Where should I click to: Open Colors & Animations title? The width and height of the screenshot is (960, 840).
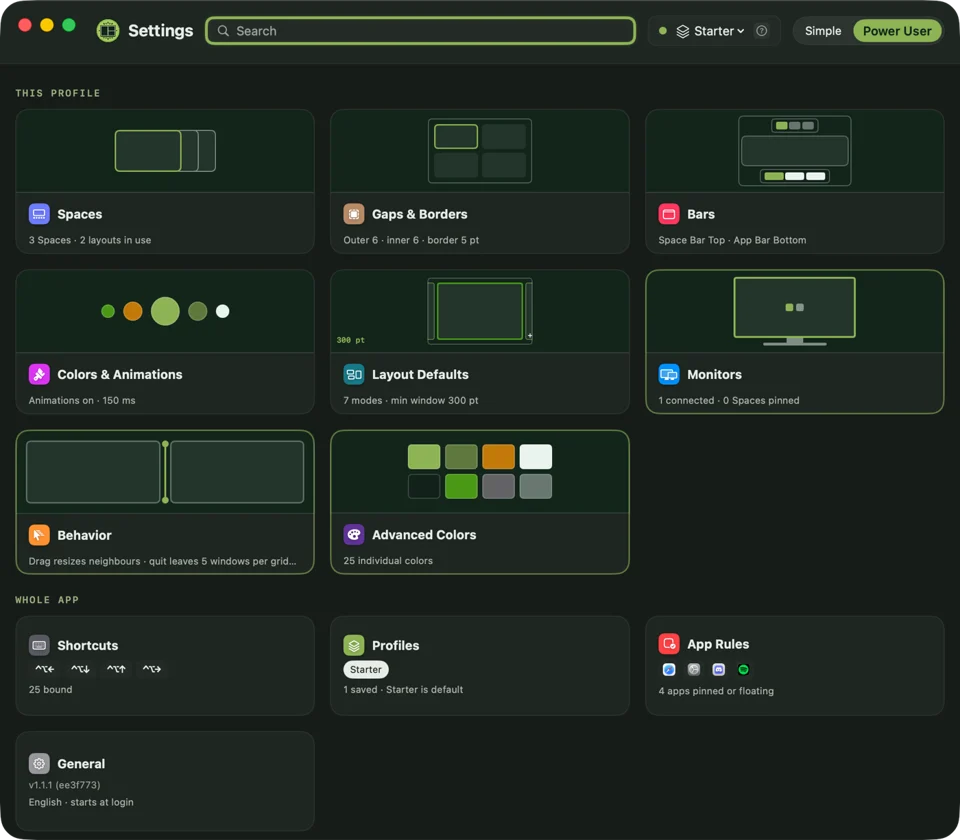[119, 374]
